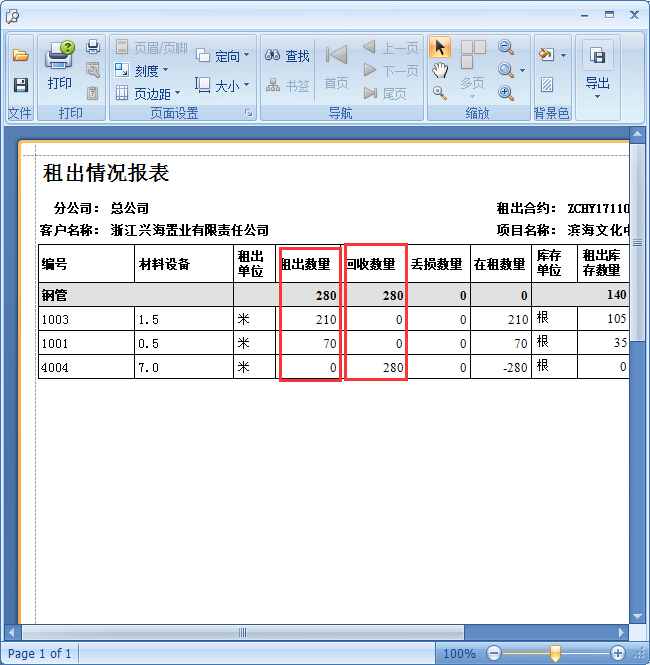Image resolution: width=650 pixels, height=665 pixels.
Task: Click 查找 find with binoculars icon
Action: click(x=287, y=56)
